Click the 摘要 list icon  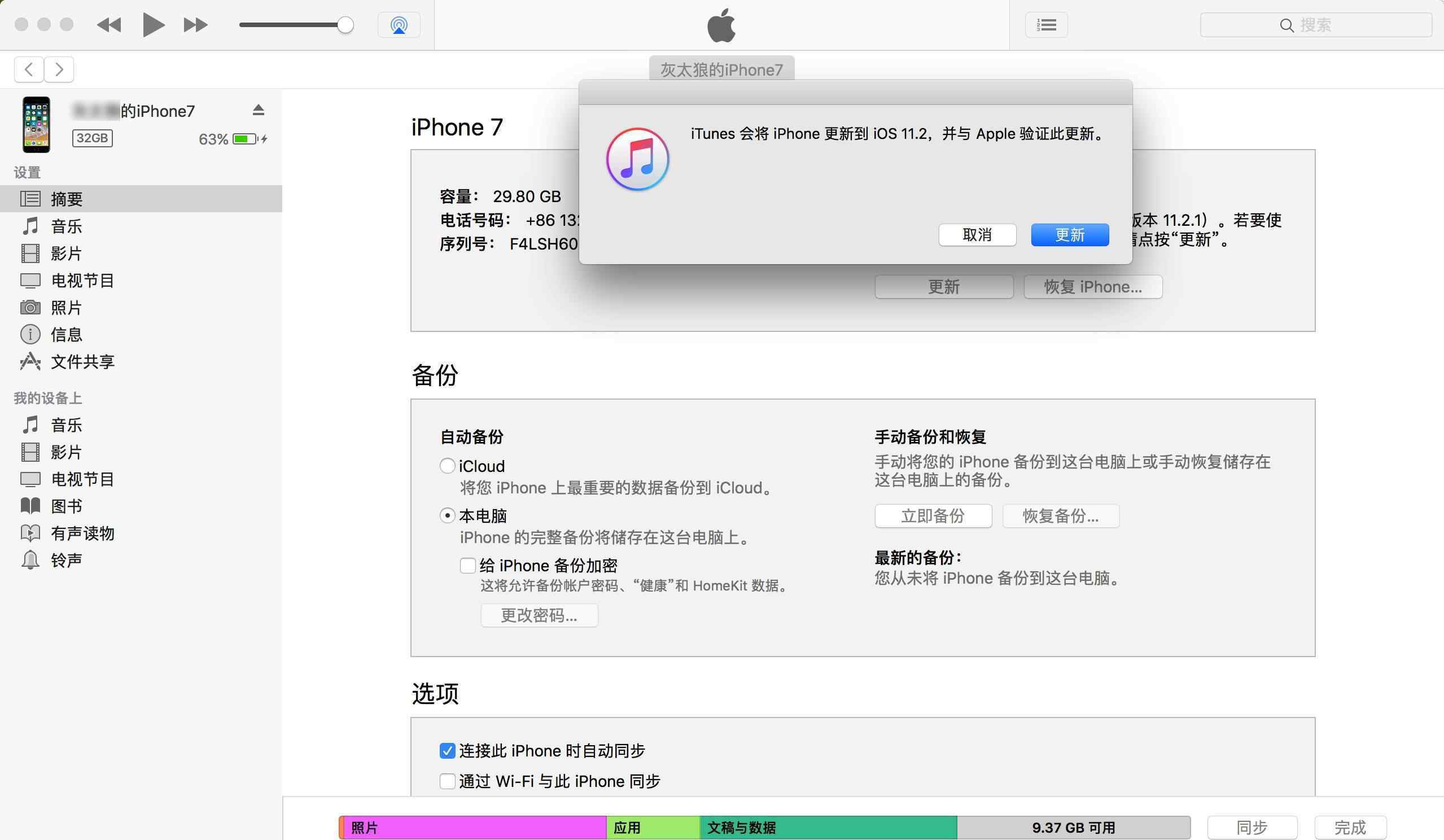(x=30, y=199)
